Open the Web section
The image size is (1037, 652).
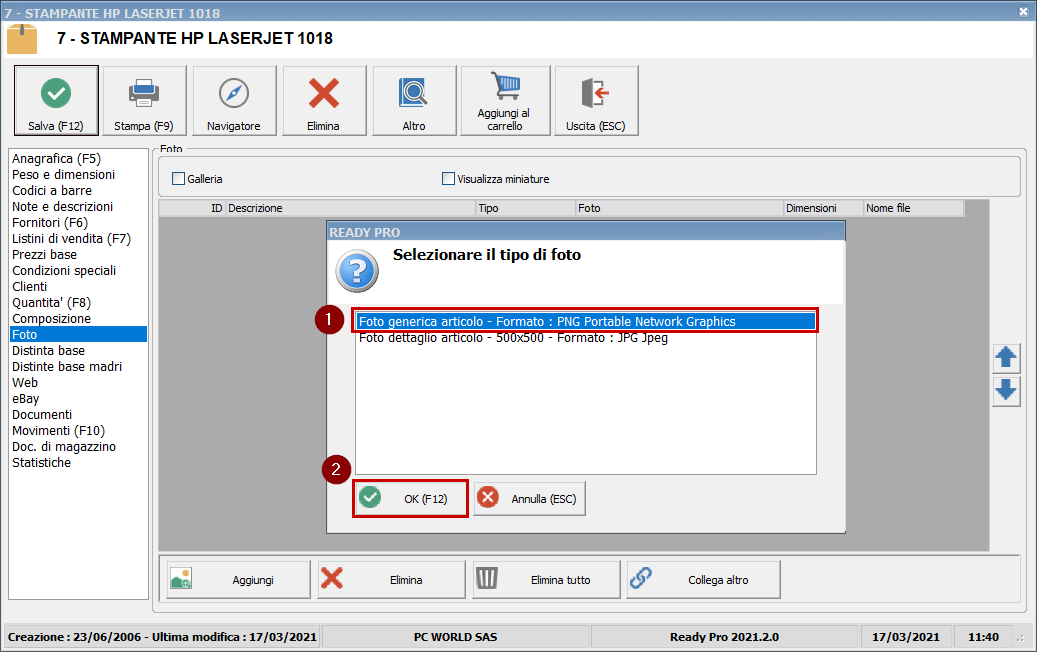click(25, 383)
